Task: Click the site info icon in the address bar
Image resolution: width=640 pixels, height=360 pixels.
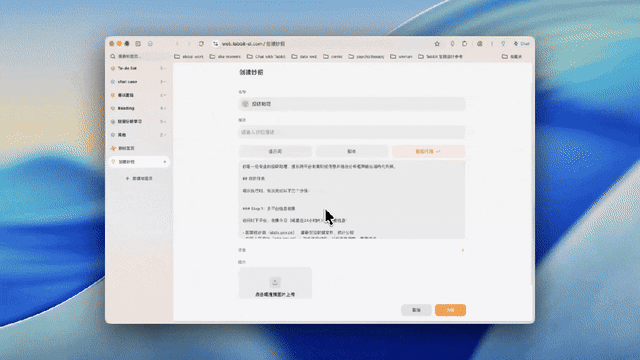Action: [x=216, y=44]
